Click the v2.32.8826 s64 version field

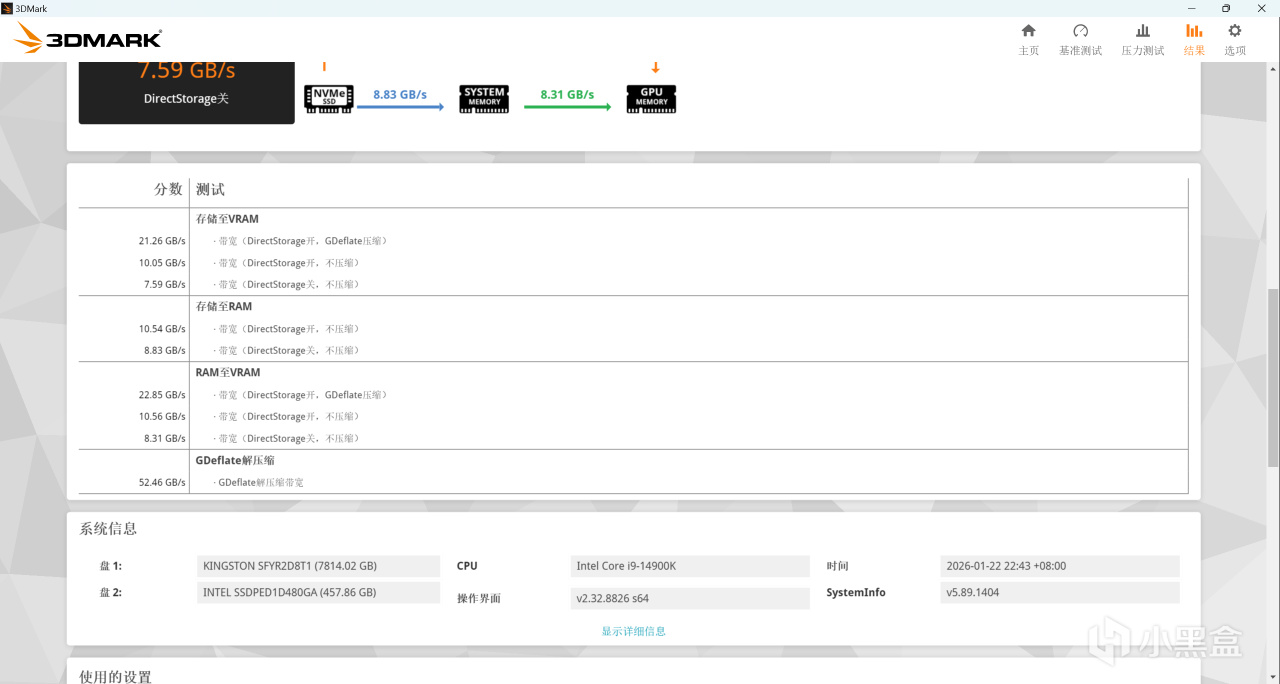point(690,599)
